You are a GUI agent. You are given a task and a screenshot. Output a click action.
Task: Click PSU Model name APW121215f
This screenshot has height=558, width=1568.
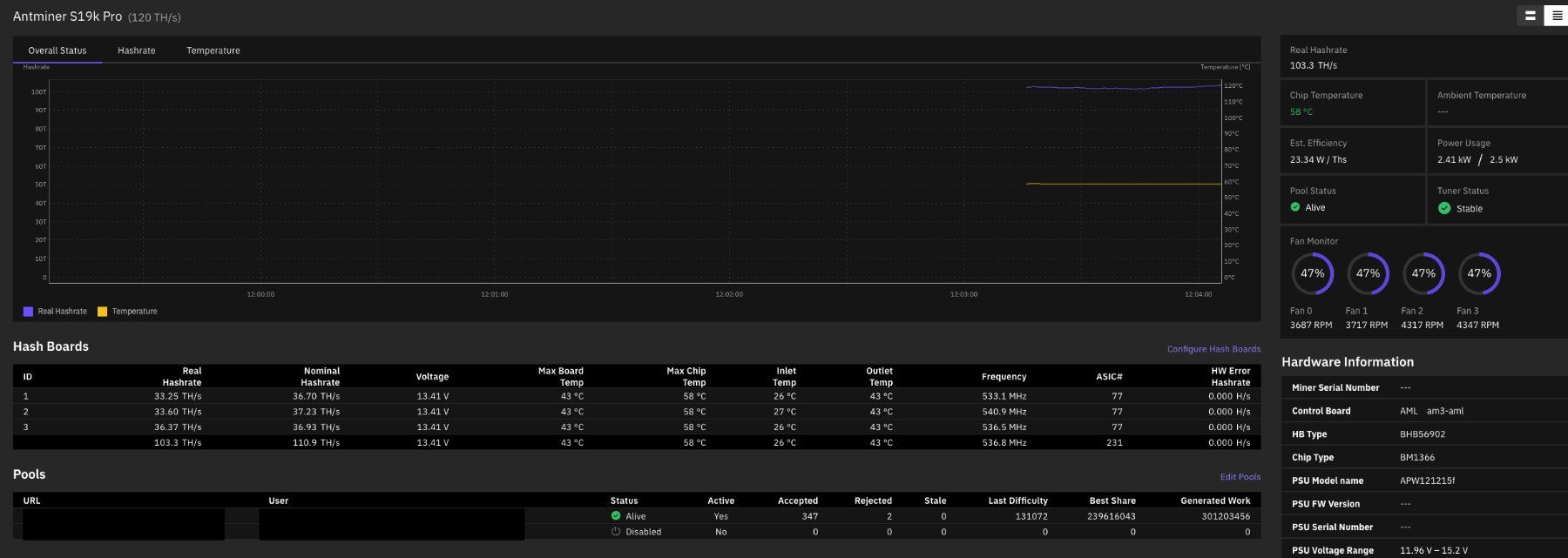(1427, 481)
